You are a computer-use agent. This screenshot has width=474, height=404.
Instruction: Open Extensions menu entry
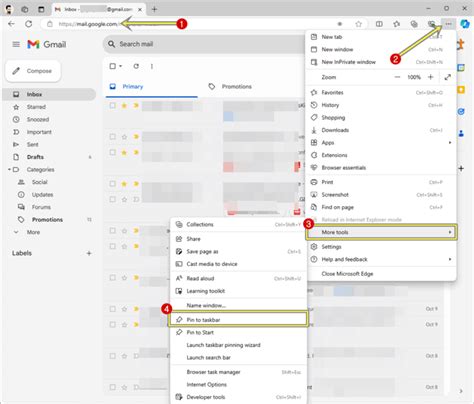coord(381,155)
